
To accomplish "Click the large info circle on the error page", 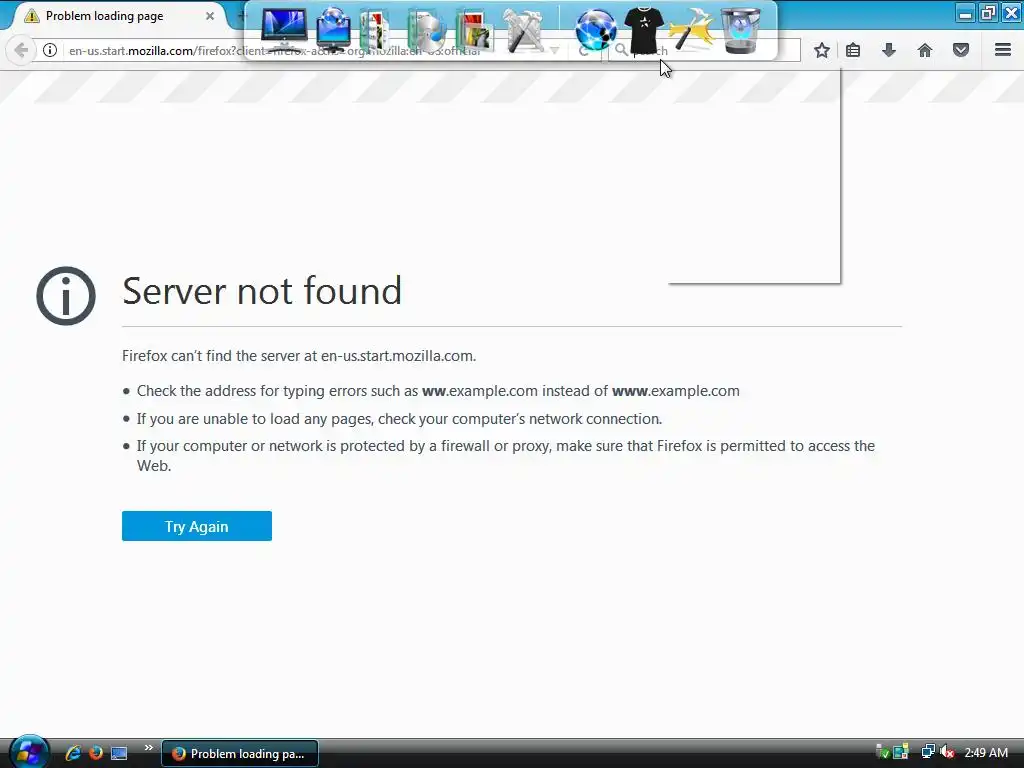I will tap(66, 296).
